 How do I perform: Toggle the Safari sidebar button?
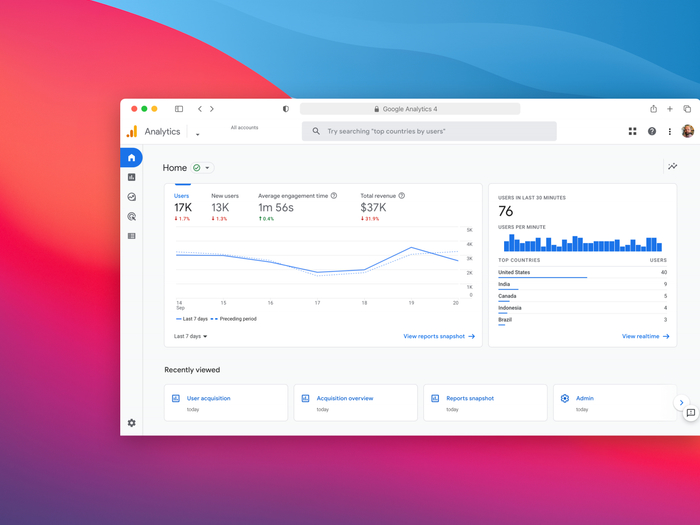click(x=179, y=109)
